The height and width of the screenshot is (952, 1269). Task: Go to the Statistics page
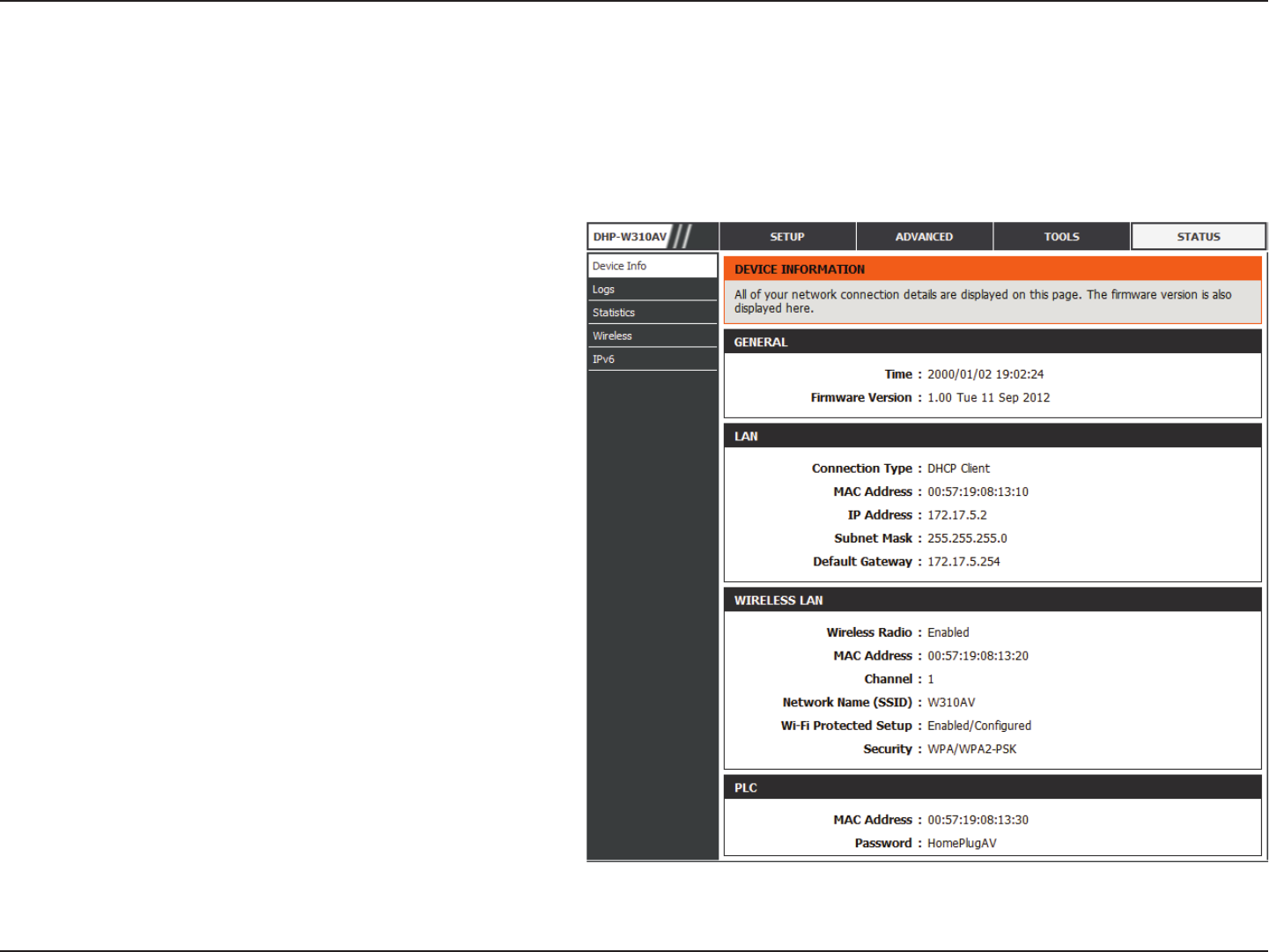[653, 313]
